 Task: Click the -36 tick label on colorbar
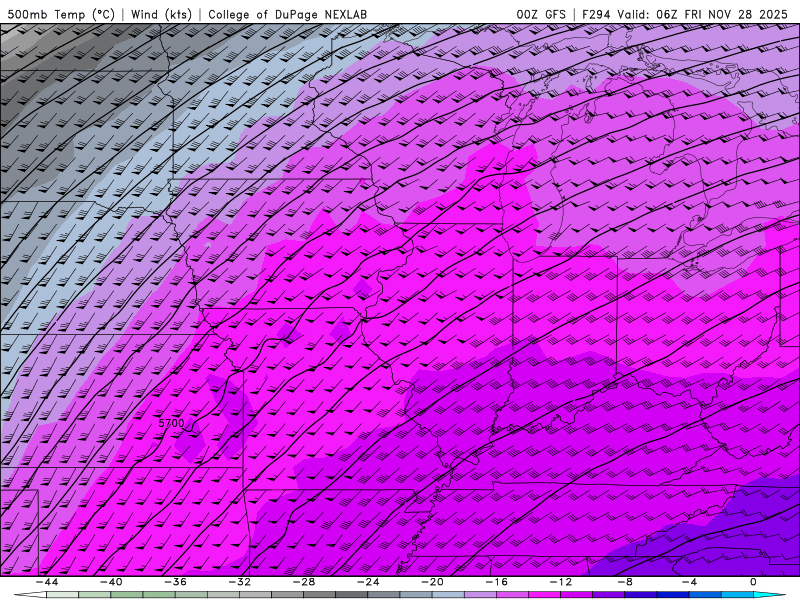[175, 582]
